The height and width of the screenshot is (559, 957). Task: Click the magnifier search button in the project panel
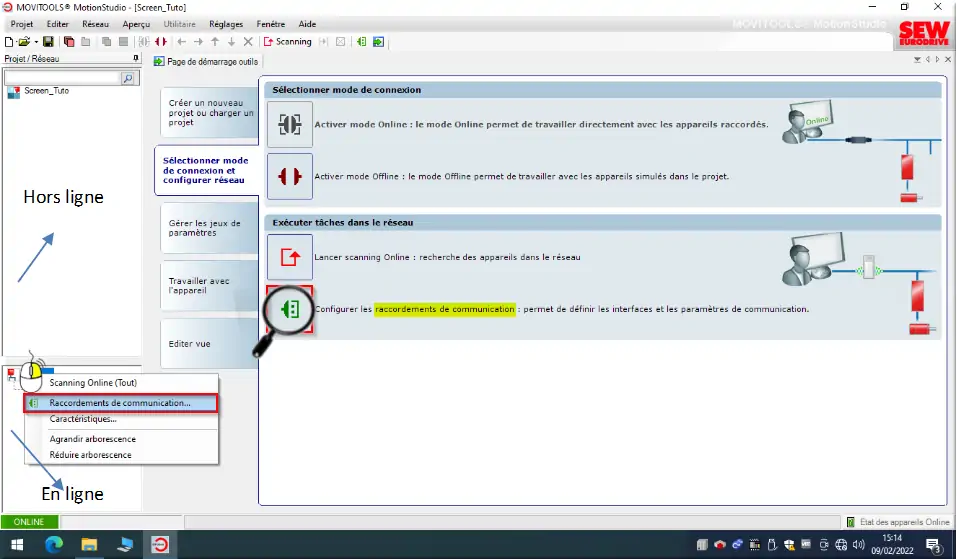coord(128,78)
